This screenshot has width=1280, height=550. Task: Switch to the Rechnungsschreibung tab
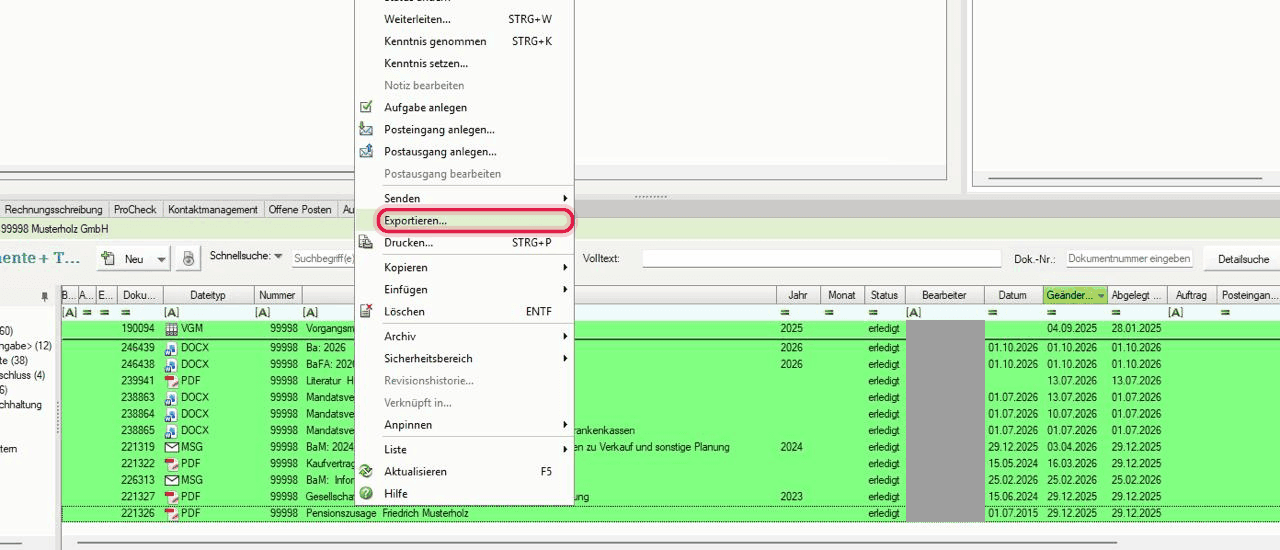[x=54, y=209]
